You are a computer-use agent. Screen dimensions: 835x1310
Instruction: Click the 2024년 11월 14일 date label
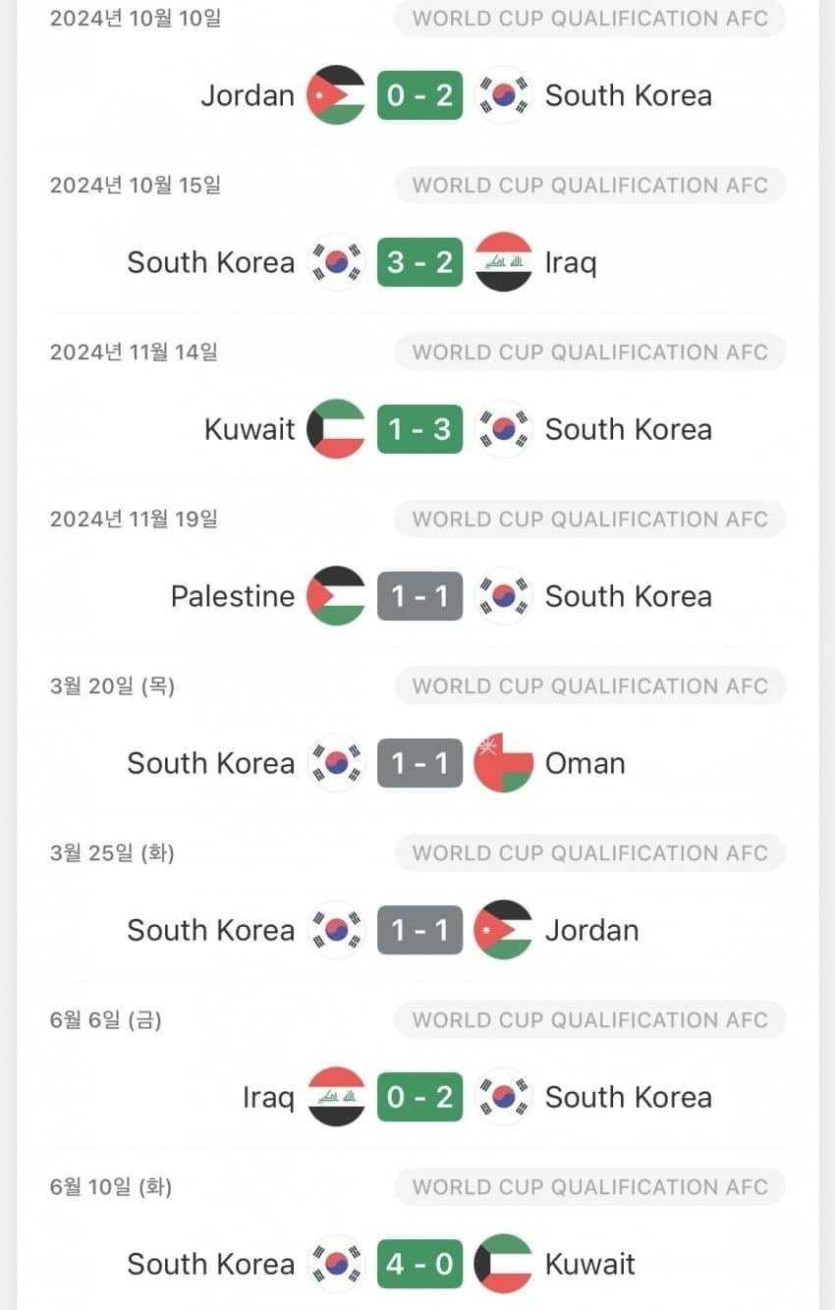point(134,352)
